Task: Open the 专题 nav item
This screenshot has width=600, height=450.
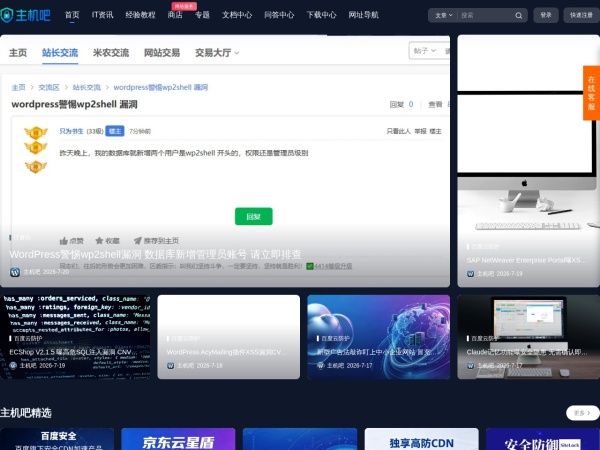Action: [x=202, y=15]
